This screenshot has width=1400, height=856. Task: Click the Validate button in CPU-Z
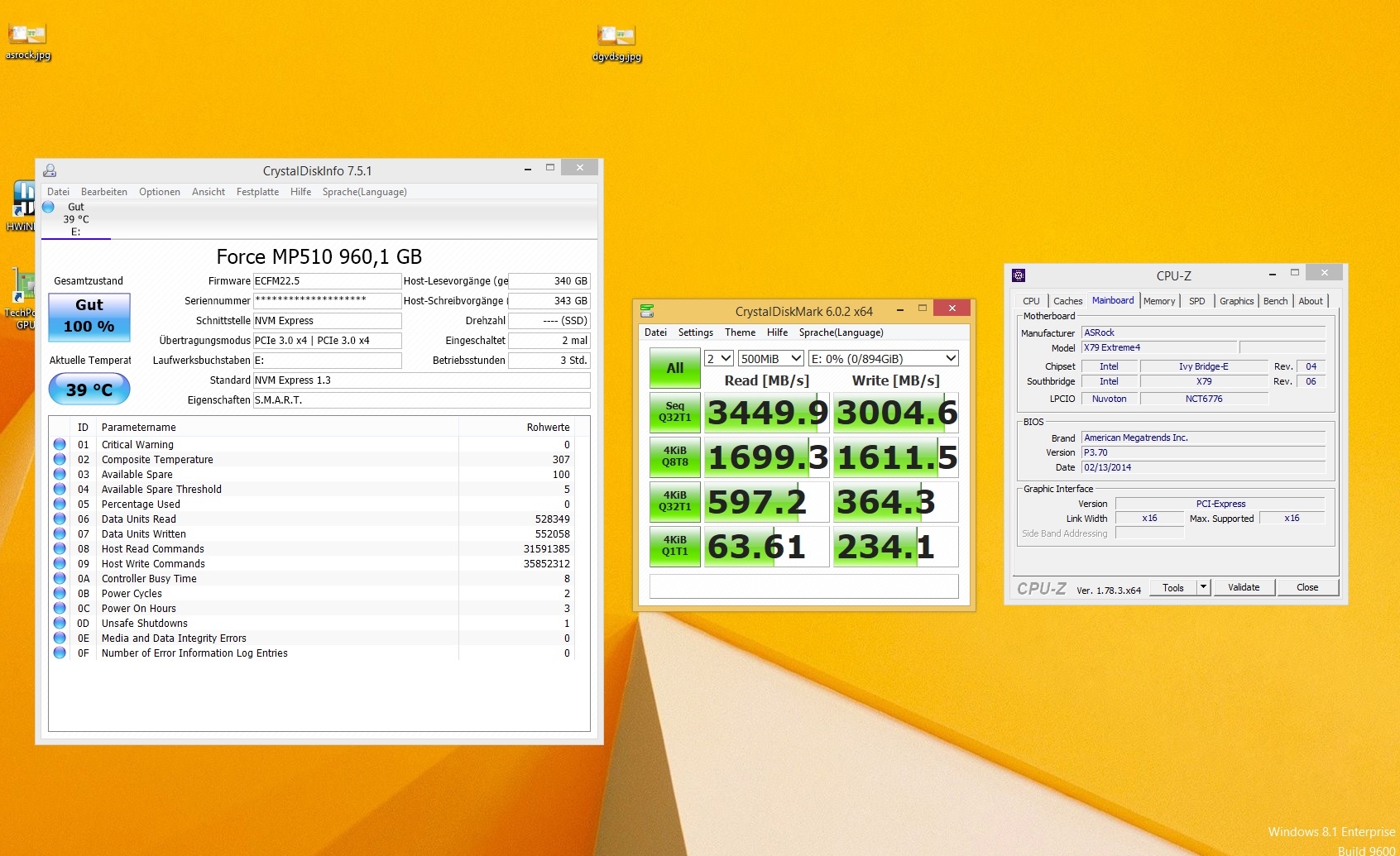click(1244, 587)
